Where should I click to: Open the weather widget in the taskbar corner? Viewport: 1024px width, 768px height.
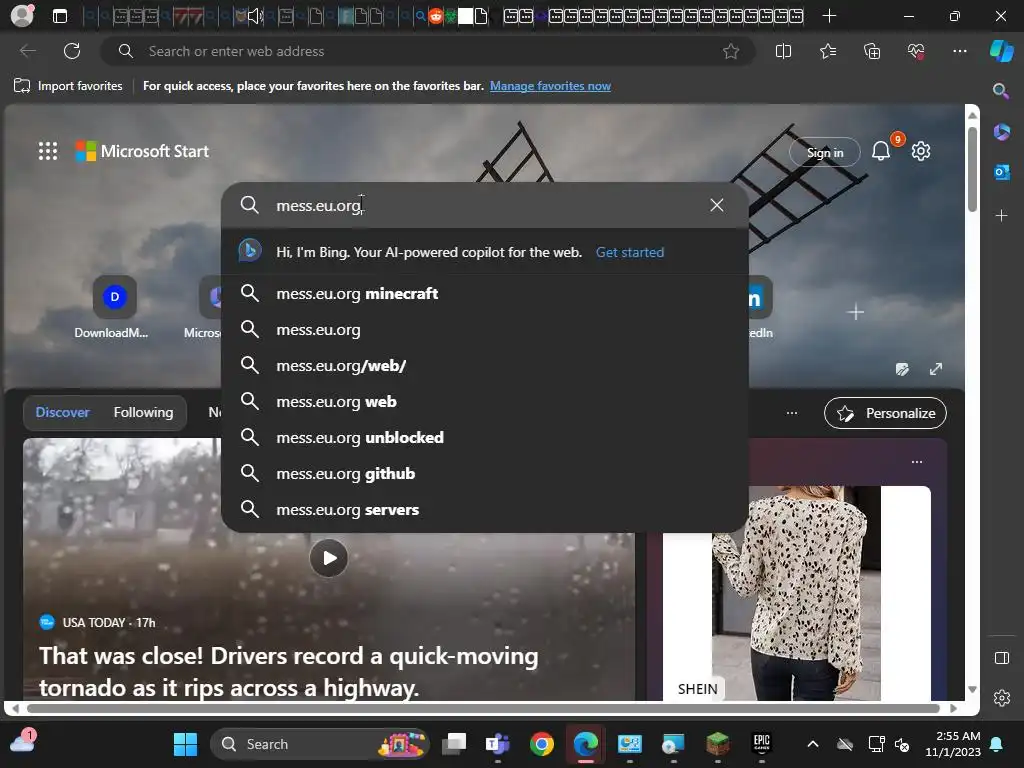23,743
